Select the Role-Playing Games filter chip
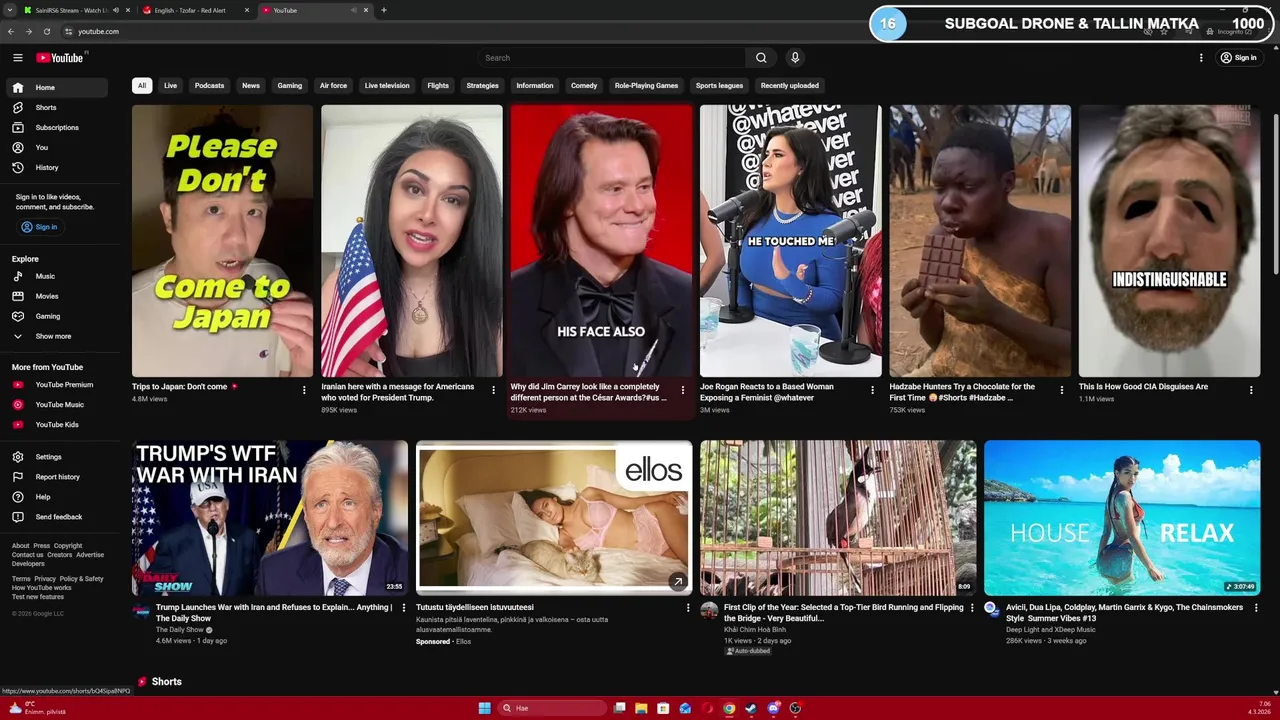The image size is (1280, 720). coord(646,86)
